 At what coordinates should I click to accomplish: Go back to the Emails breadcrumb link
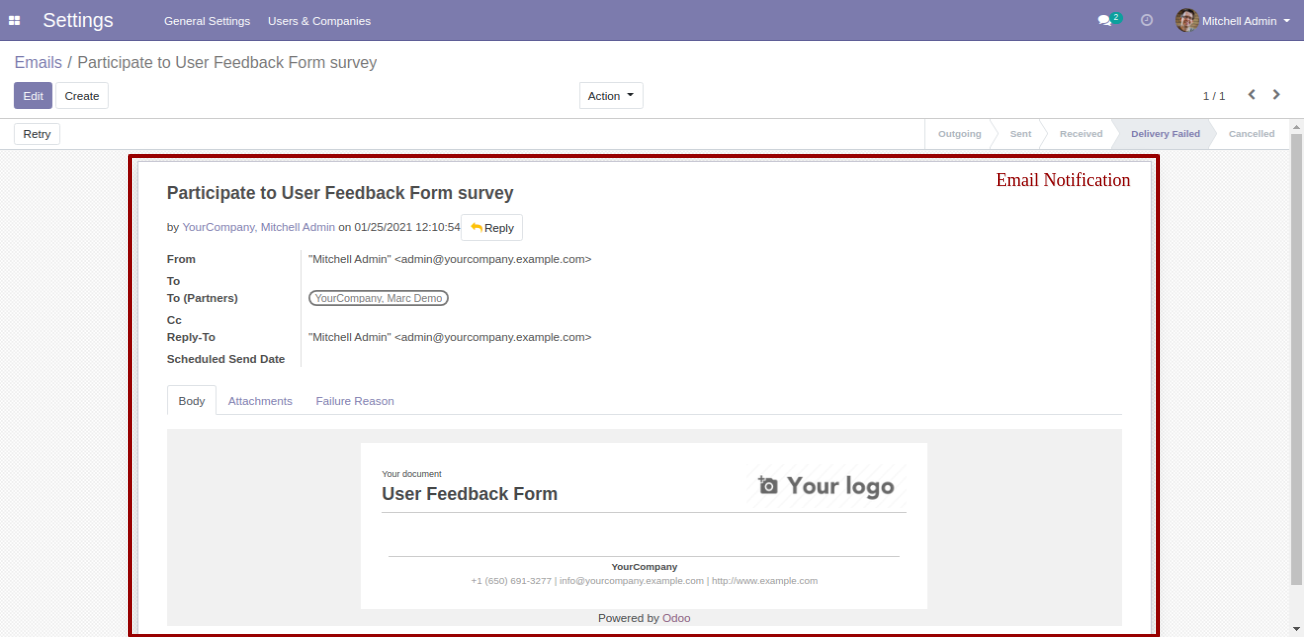coord(38,62)
